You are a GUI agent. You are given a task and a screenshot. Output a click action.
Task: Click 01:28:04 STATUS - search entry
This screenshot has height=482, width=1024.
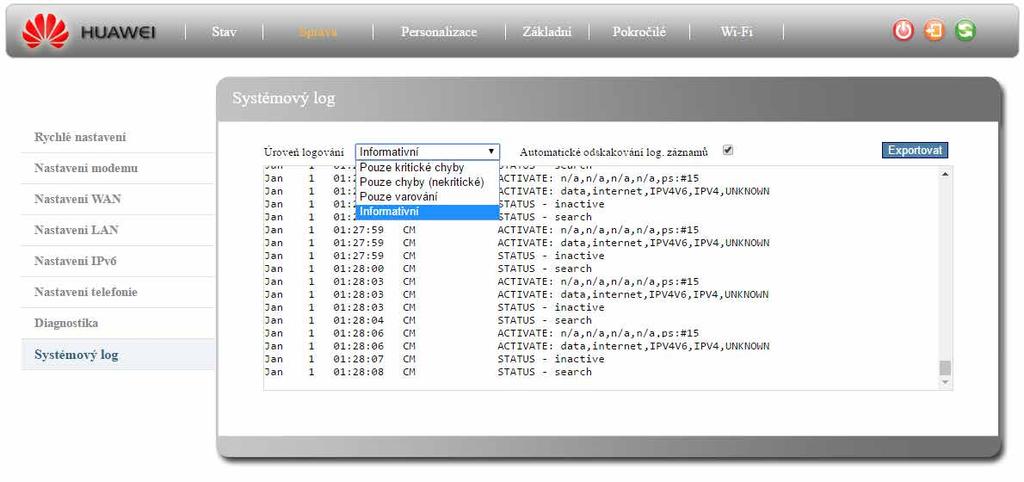click(428, 320)
